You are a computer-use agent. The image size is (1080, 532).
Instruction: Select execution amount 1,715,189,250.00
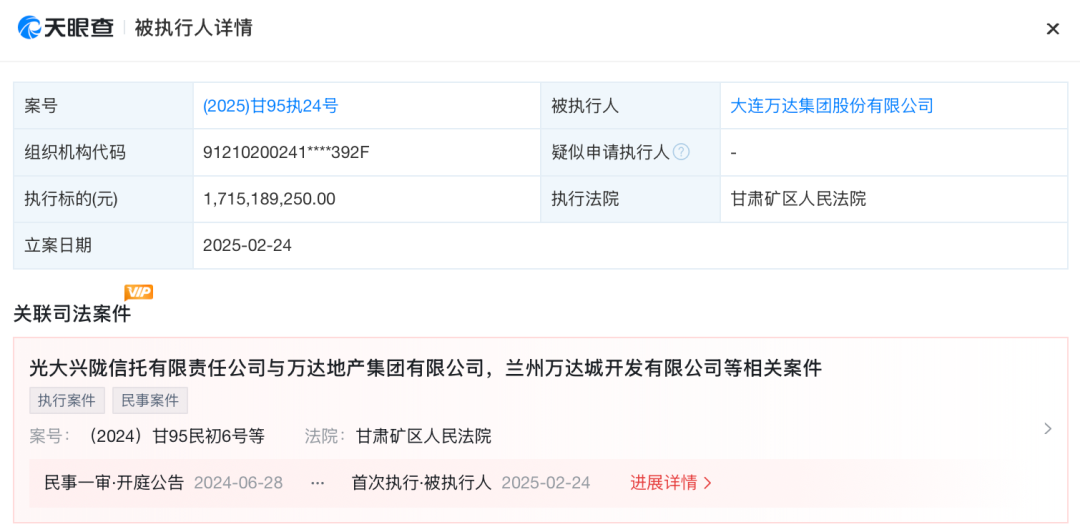click(x=269, y=199)
